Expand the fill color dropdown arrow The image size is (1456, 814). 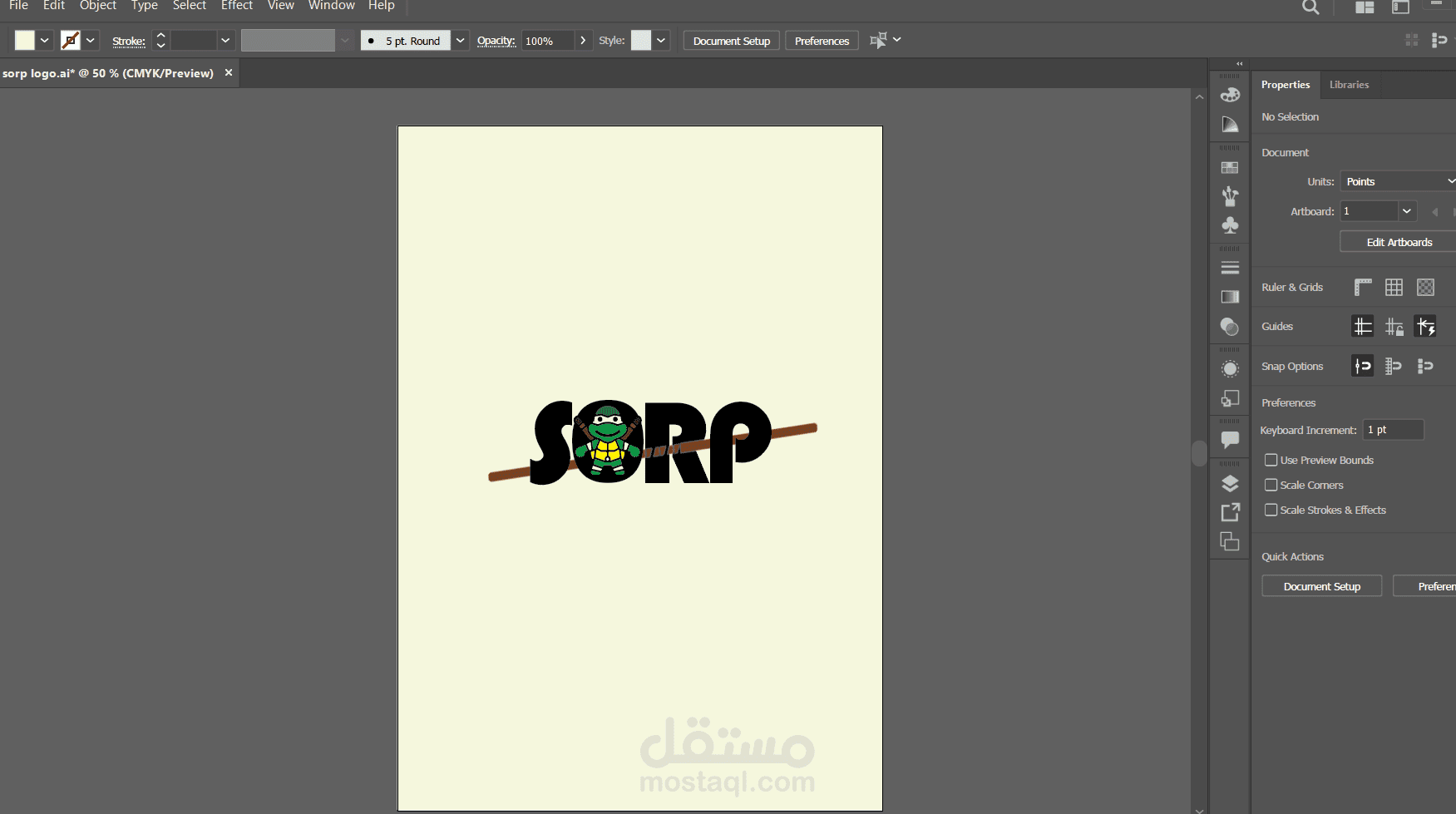(x=45, y=40)
